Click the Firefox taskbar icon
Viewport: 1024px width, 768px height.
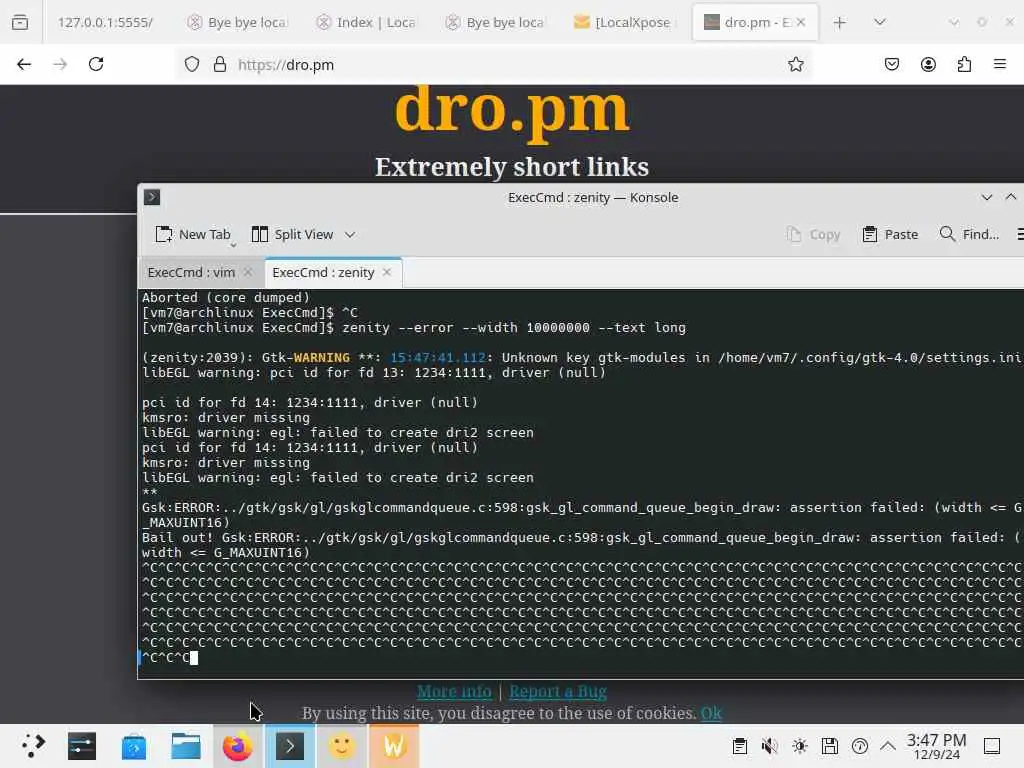pyautogui.click(x=238, y=746)
